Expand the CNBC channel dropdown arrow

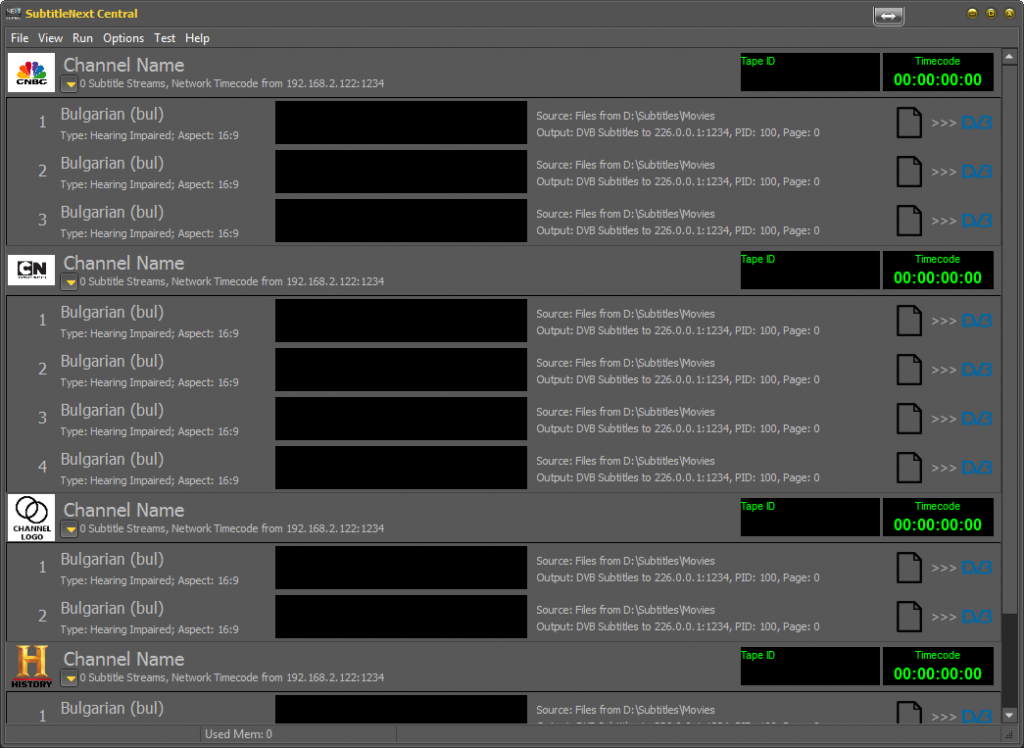click(70, 85)
